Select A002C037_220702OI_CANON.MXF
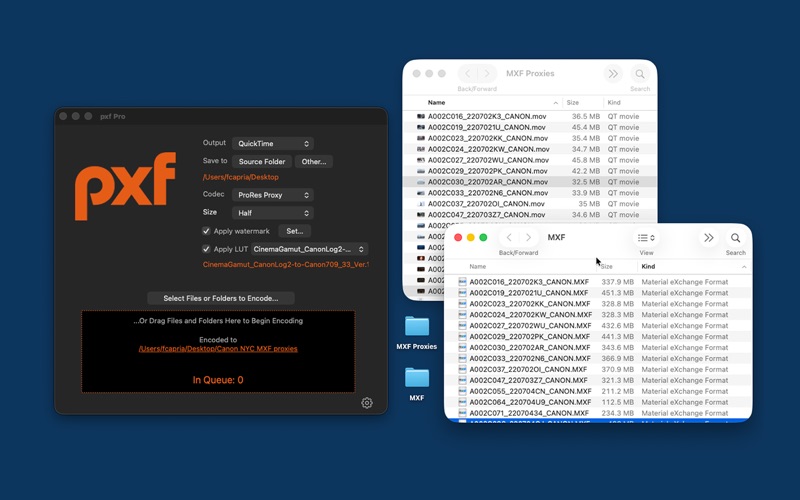This screenshot has height=500, width=800. click(x=598, y=369)
